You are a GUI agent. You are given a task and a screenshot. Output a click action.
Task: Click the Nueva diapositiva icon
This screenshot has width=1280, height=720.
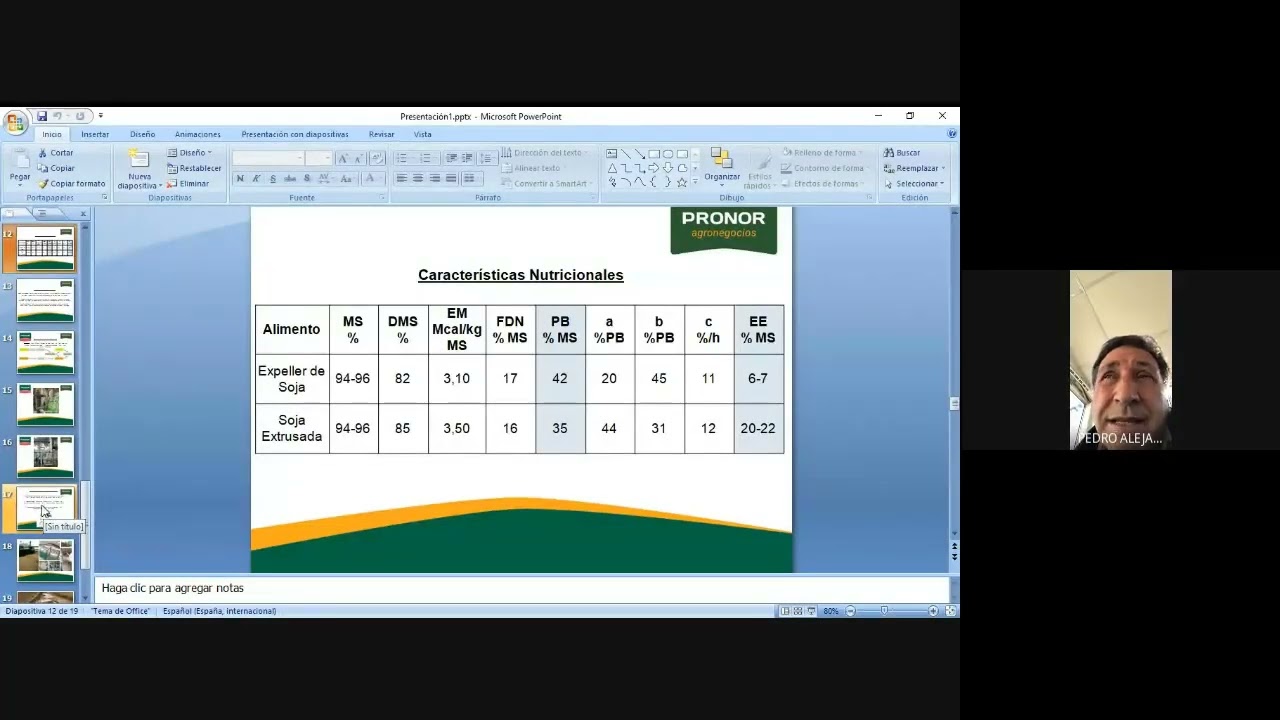pyautogui.click(x=139, y=159)
